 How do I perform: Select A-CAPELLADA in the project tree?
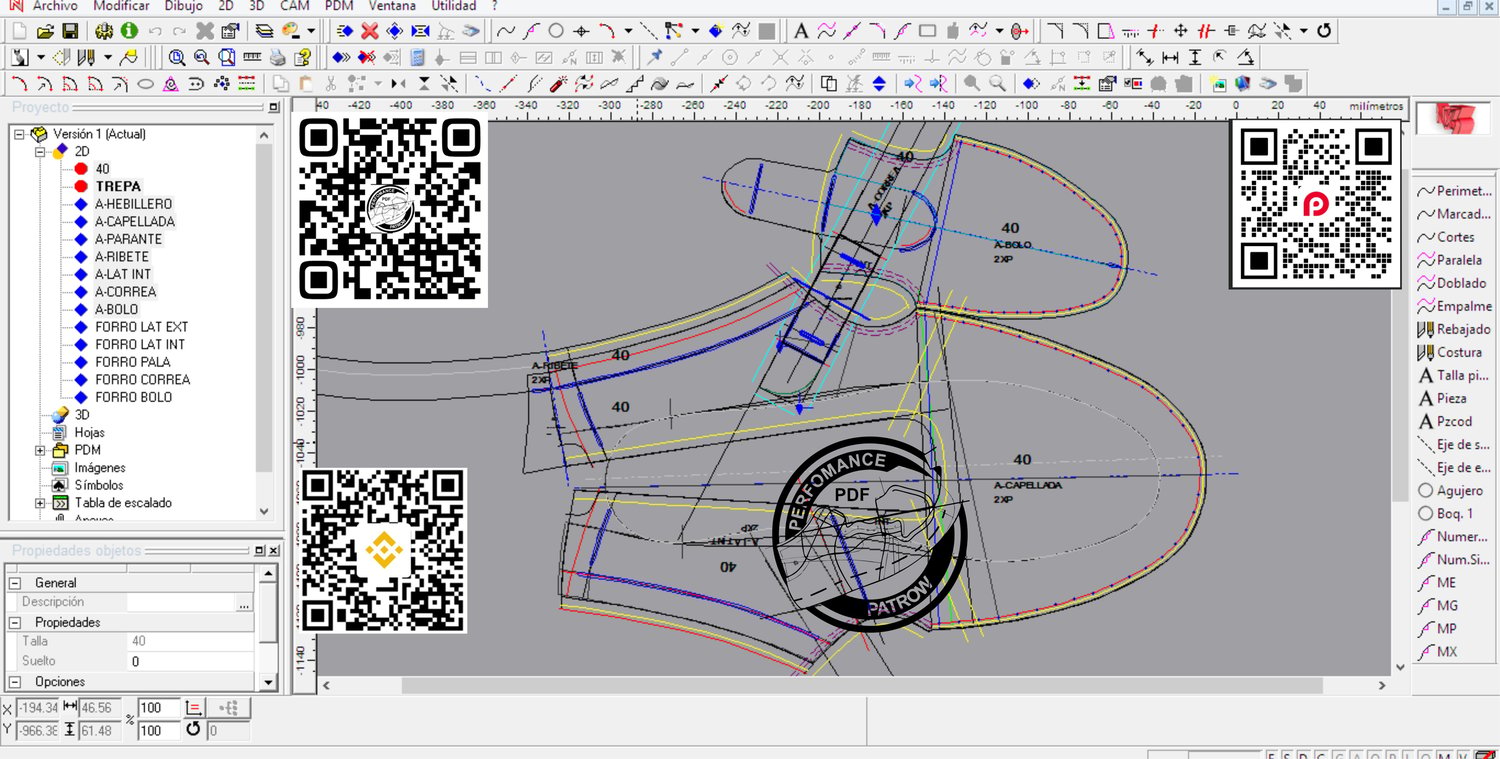coord(135,221)
